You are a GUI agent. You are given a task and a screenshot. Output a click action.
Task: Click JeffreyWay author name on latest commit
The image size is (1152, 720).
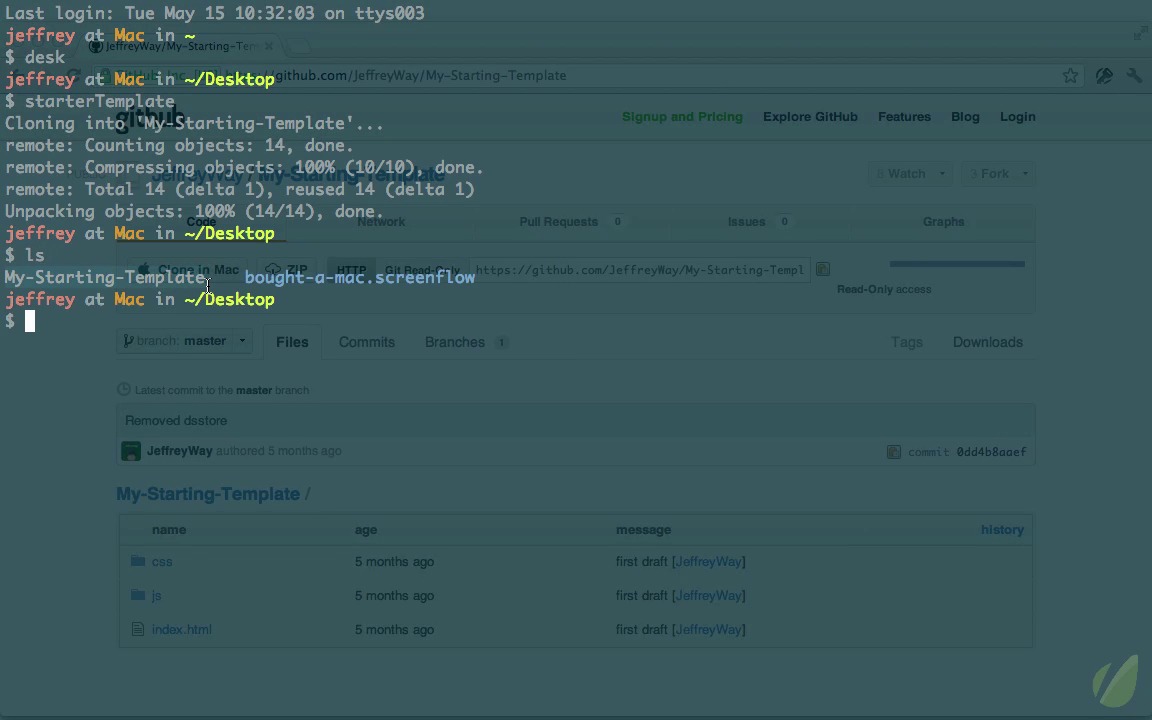179,451
